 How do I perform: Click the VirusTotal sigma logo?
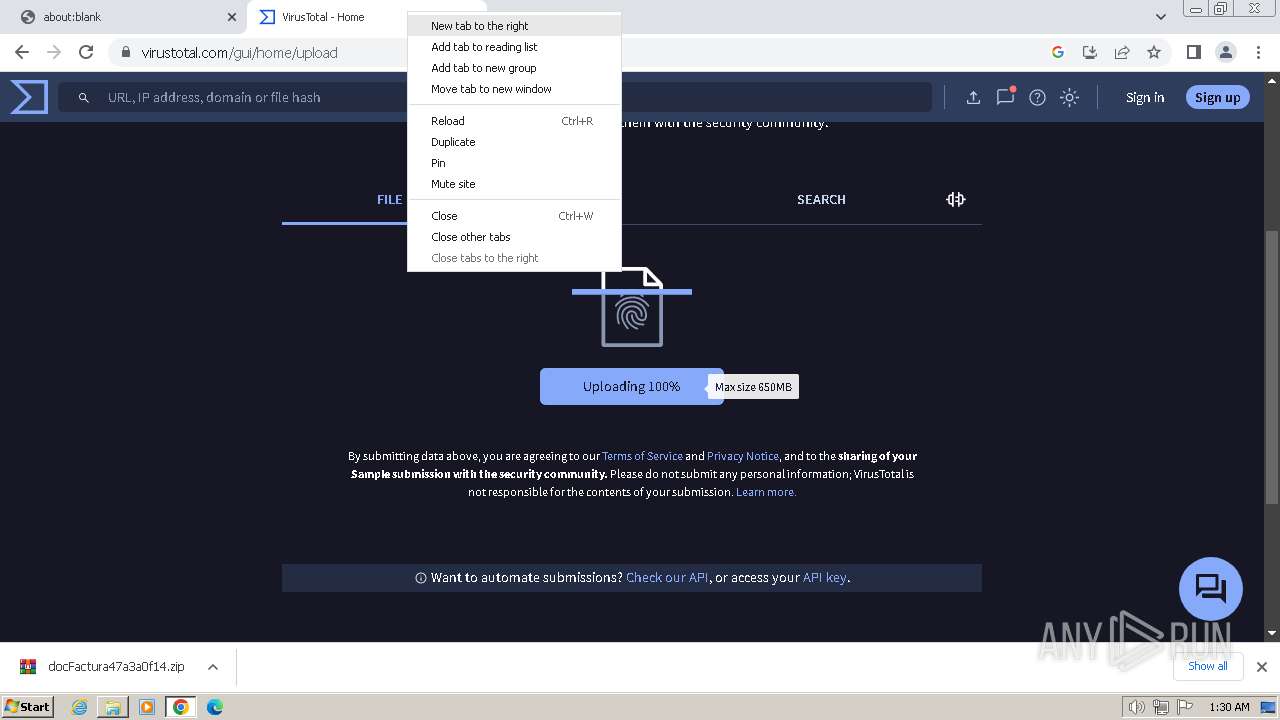(29, 97)
